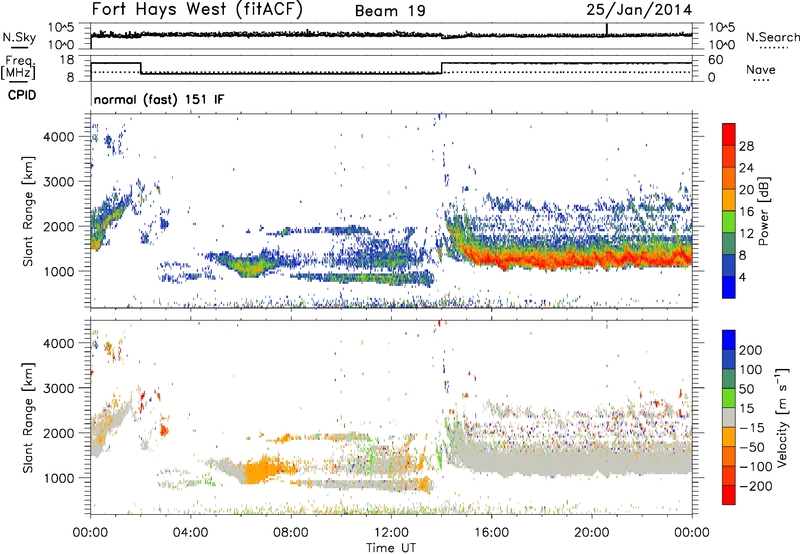Click the 2000 tick in the power panel
This screenshot has width=800, height=554.
point(59,226)
